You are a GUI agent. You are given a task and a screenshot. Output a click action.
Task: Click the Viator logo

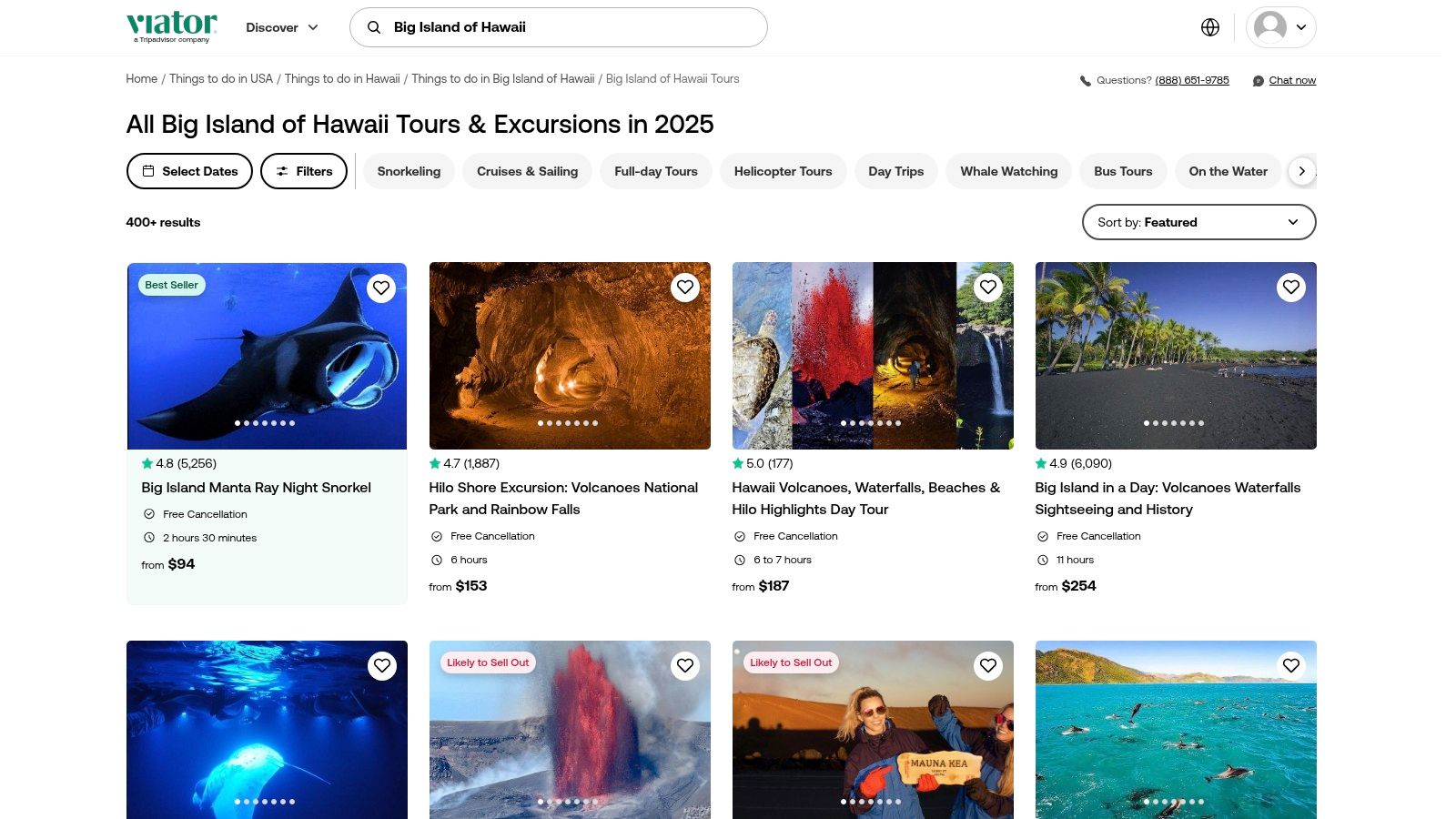(172, 27)
